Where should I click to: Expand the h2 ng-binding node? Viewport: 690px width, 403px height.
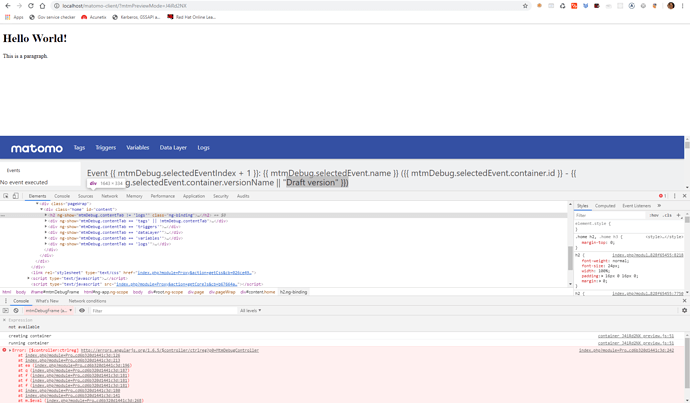pos(46,215)
